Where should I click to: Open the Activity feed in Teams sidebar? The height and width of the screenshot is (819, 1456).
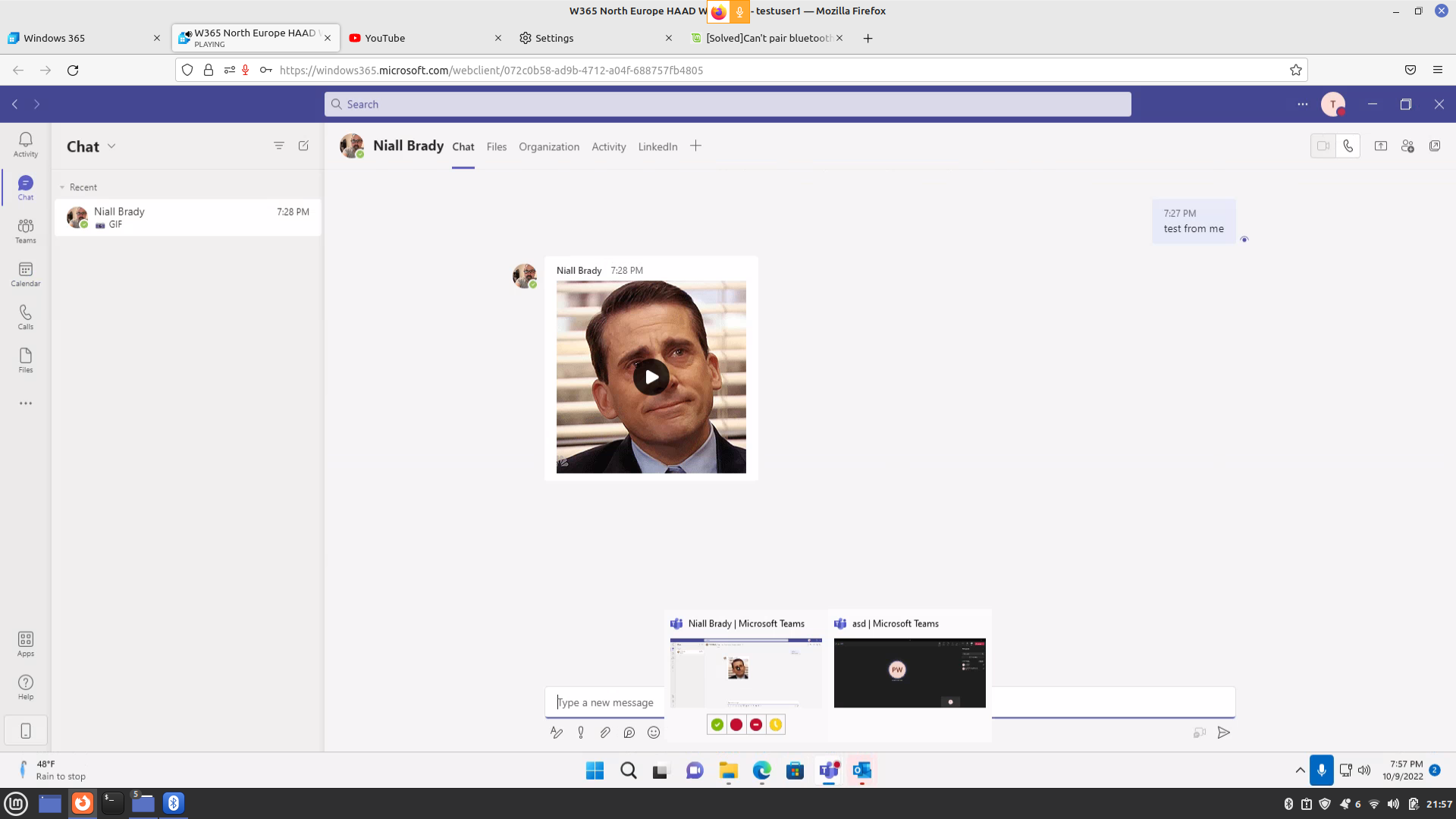[x=26, y=144]
